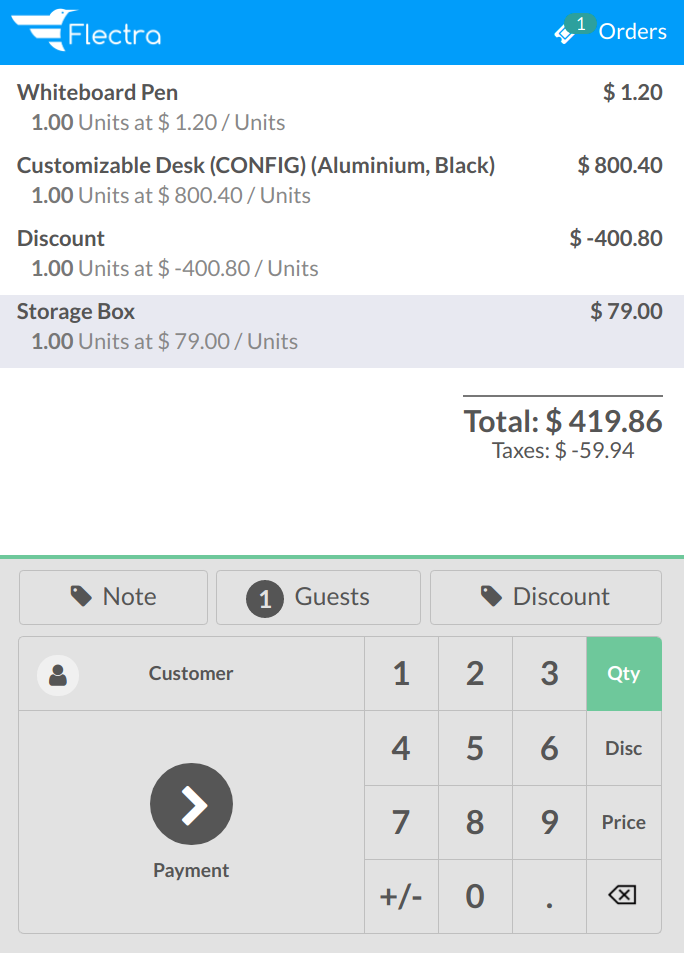The height and width of the screenshot is (953, 684).
Task: Click the Payment arrow icon
Action: coord(190,803)
